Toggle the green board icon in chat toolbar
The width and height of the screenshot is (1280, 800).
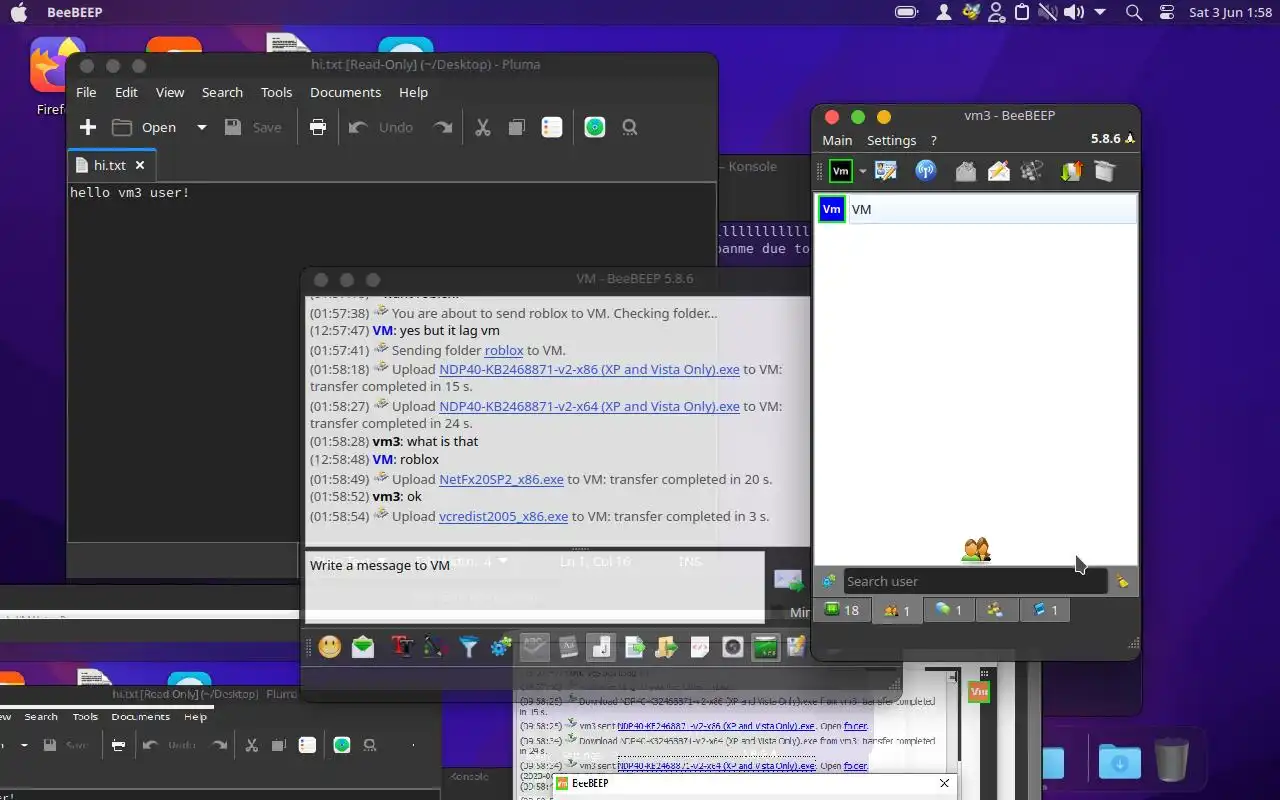[x=765, y=647]
